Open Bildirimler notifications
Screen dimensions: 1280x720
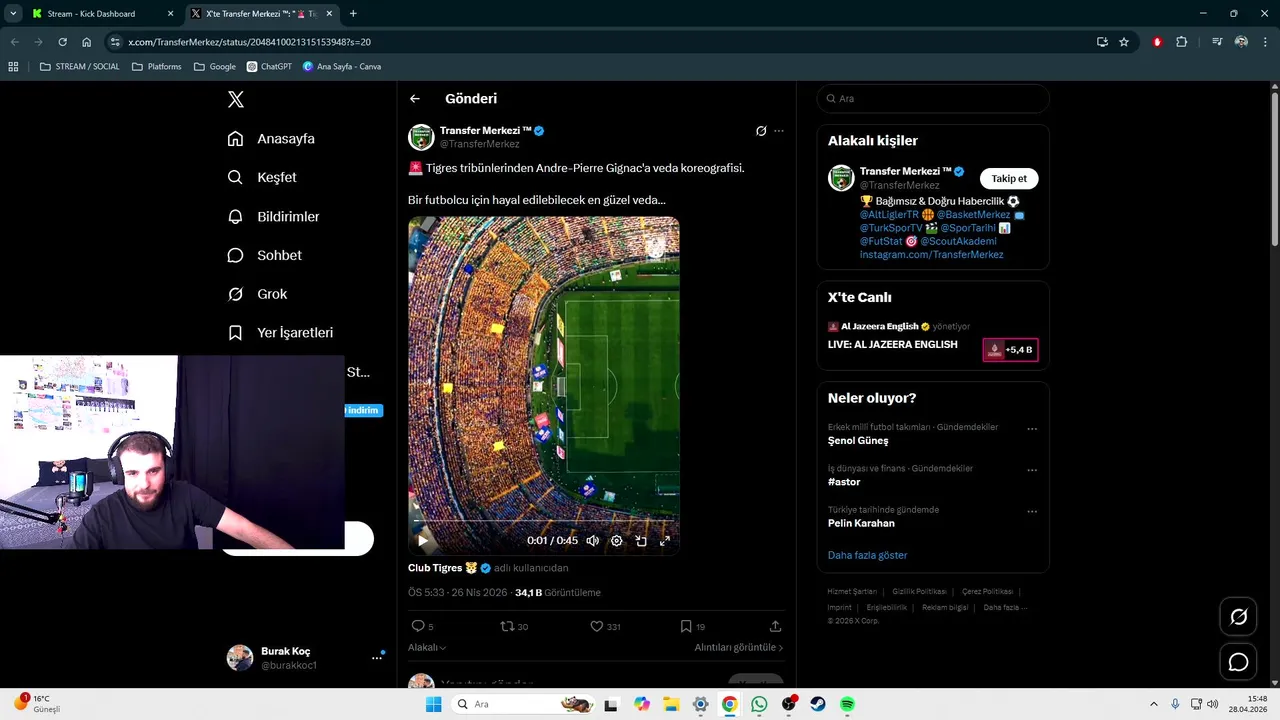(273, 216)
